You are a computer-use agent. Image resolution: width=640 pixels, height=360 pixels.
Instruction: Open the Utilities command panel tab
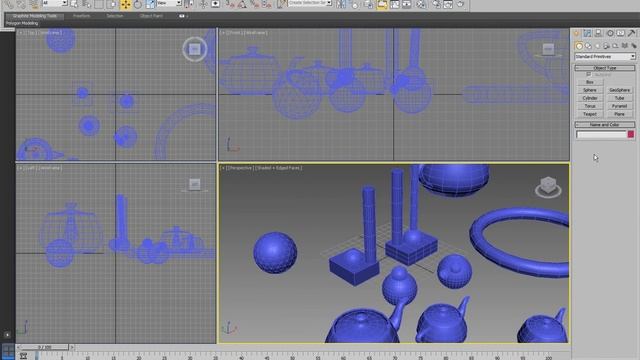(x=632, y=33)
